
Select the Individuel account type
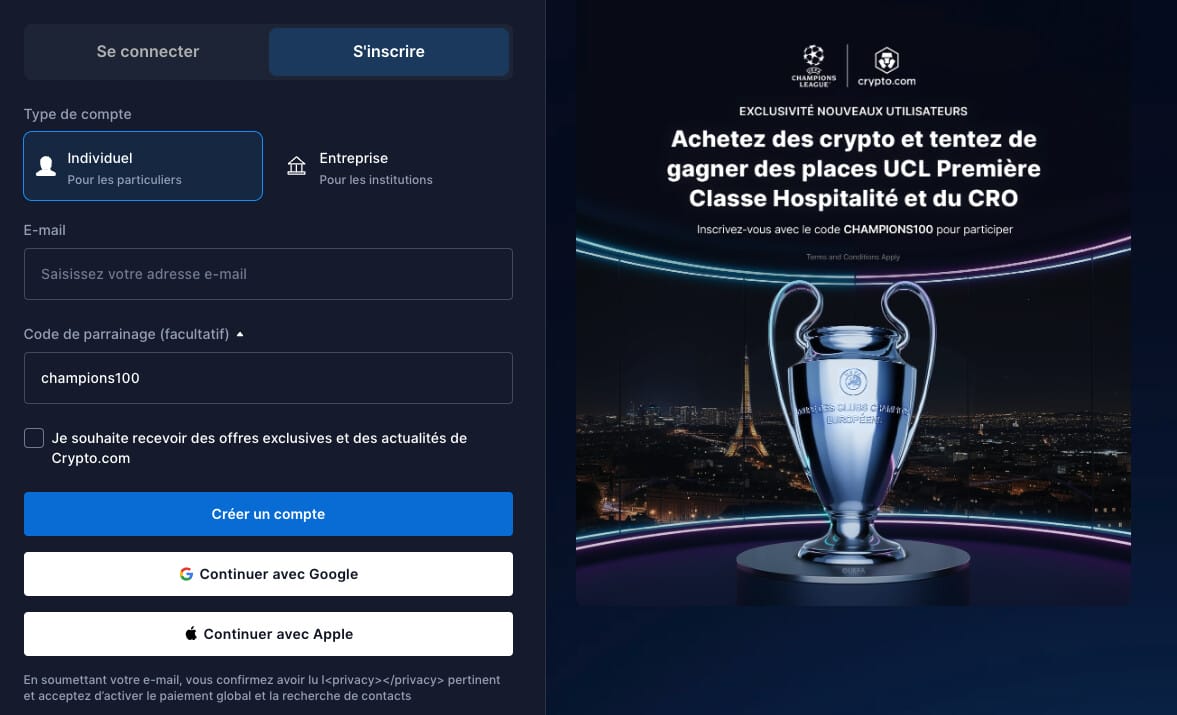[x=143, y=166]
